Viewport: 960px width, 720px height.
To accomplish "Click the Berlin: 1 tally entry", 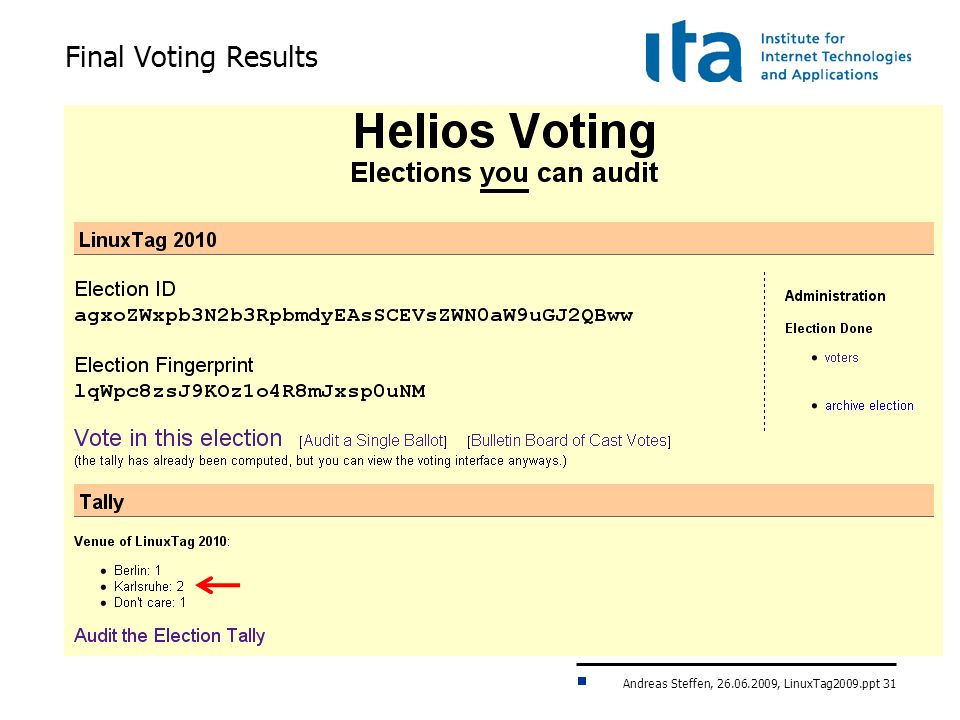I will (137, 571).
